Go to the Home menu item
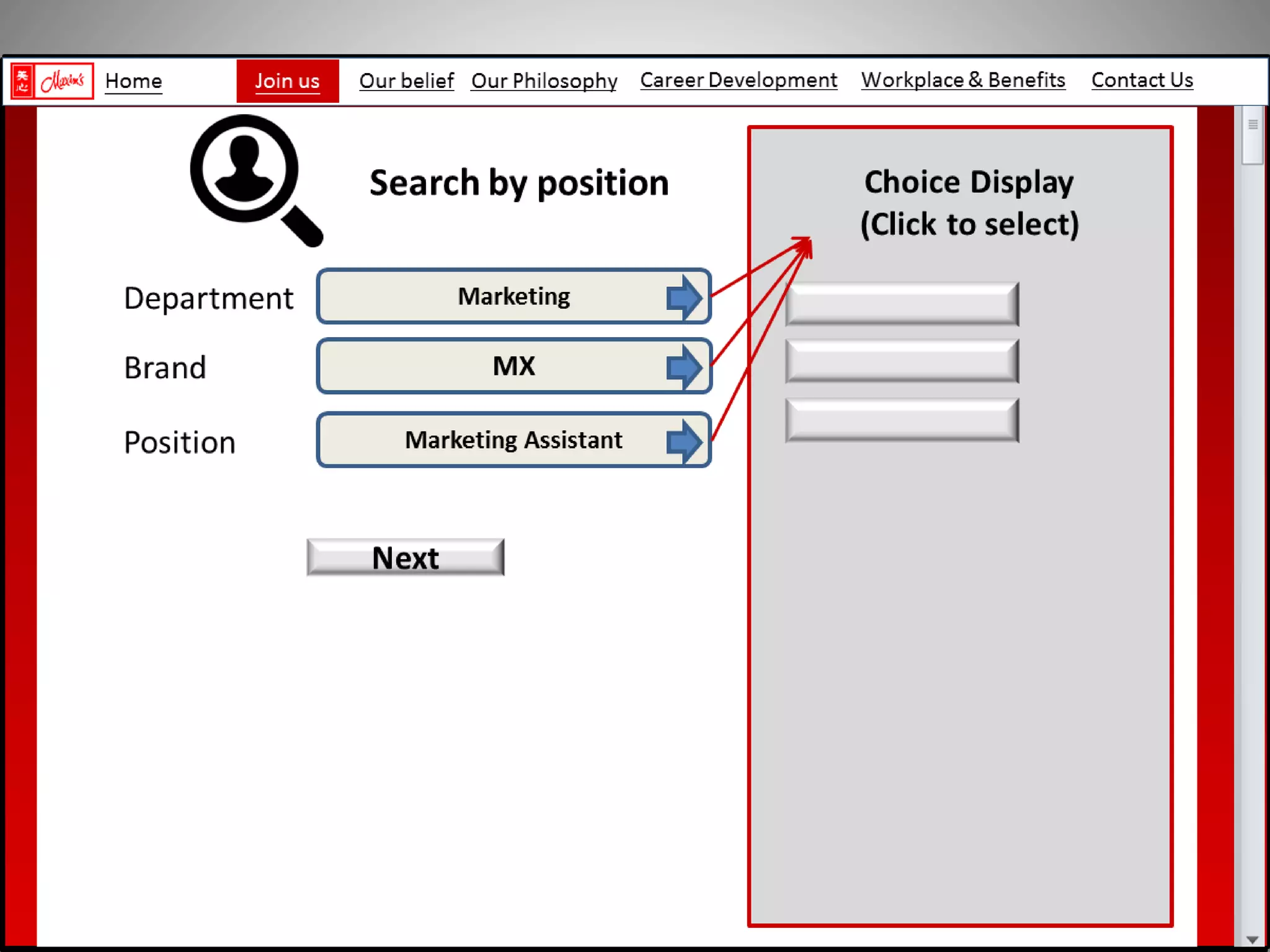Viewport: 1270px width, 952px height. (133, 81)
